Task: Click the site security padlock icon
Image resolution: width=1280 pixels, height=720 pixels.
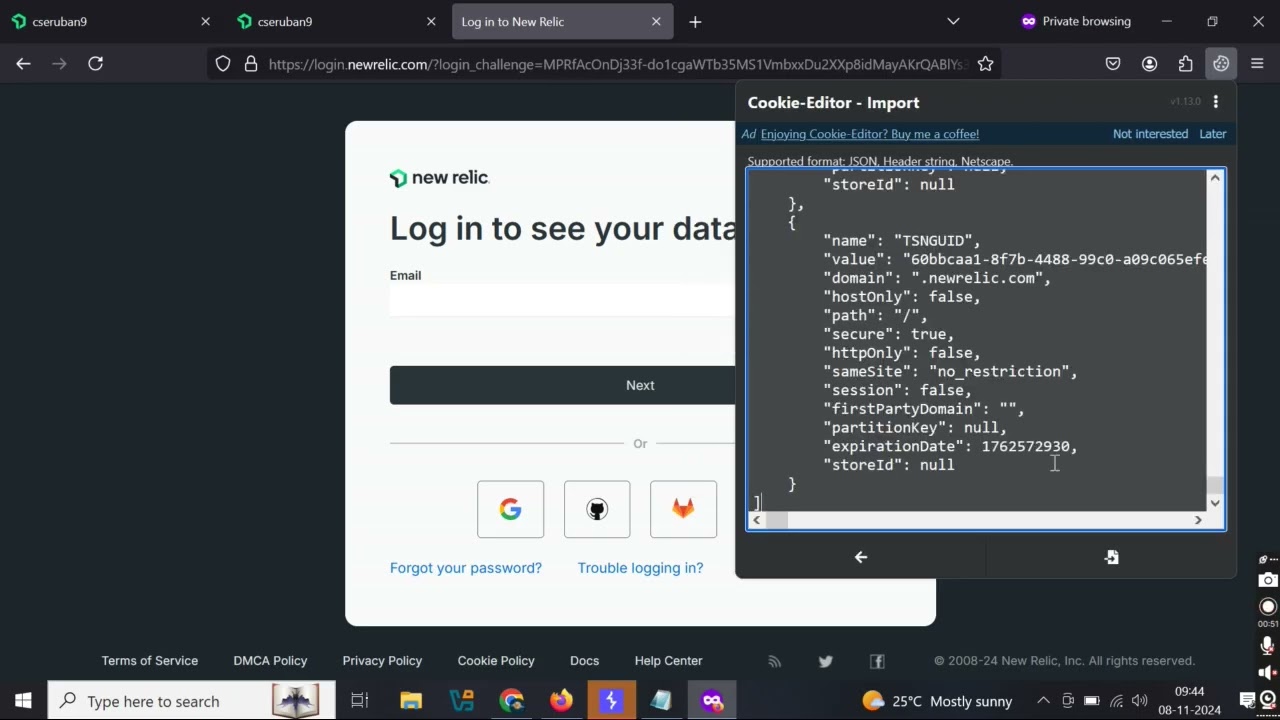Action: tap(251, 64)
